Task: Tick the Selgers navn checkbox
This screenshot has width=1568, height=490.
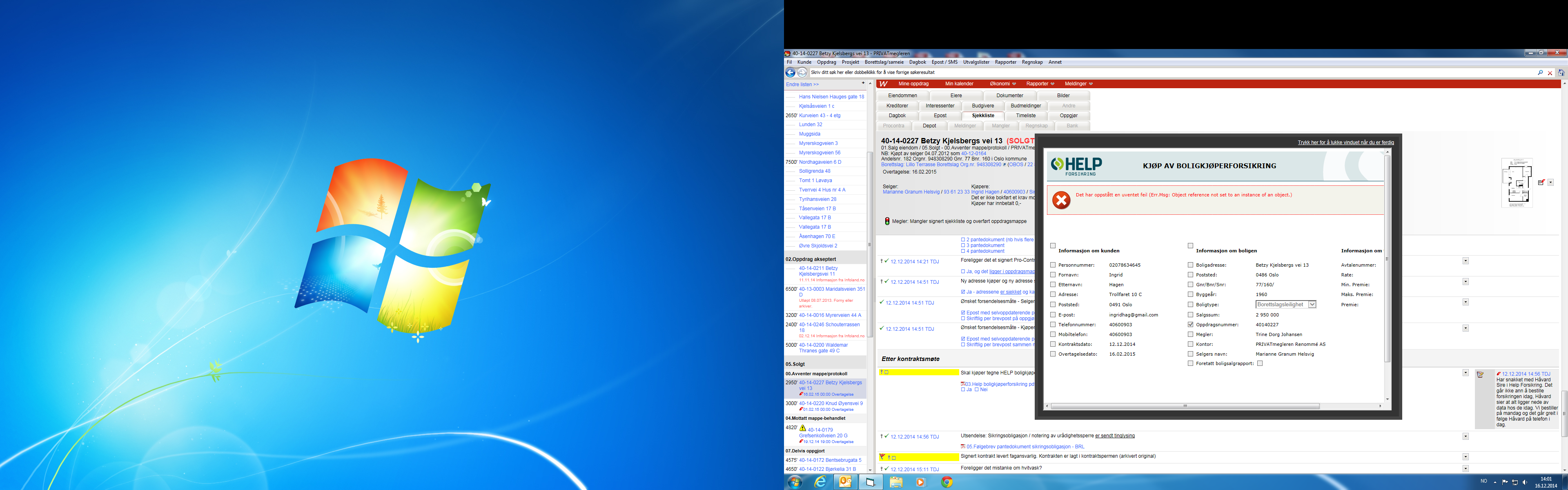Action: [x=1191, y=354]
